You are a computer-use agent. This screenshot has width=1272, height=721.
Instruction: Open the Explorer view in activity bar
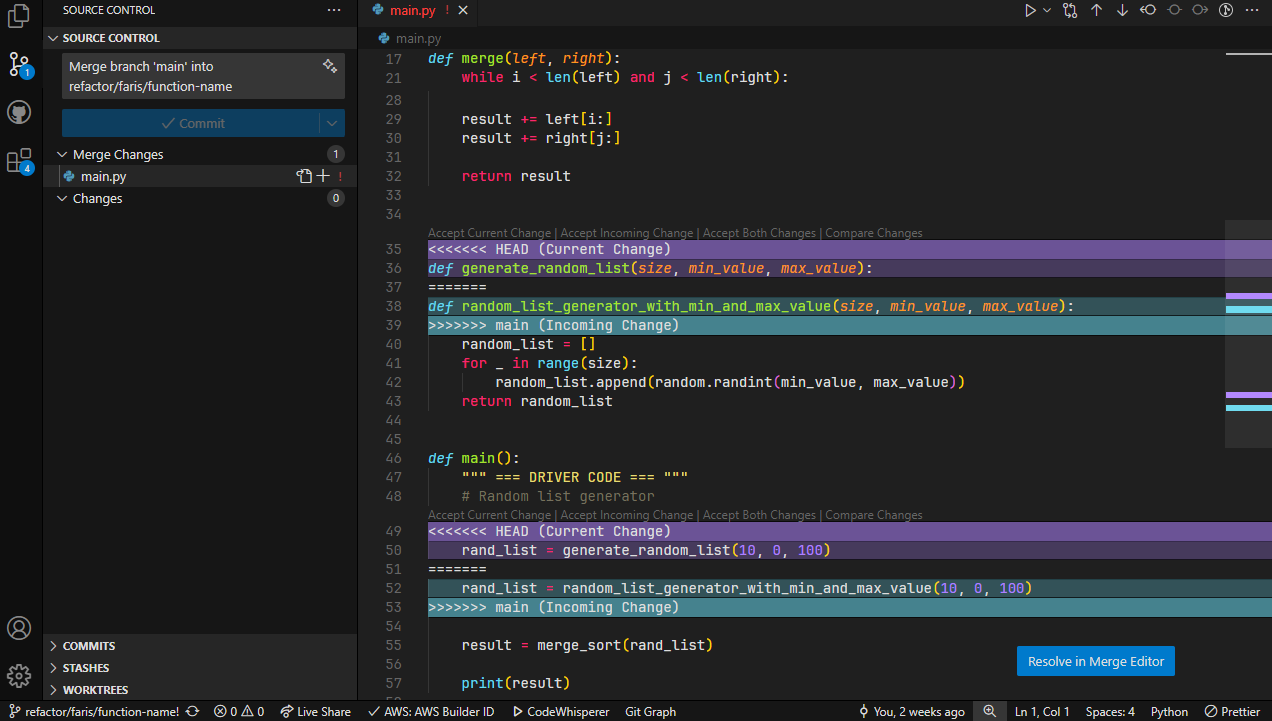coord(19,17)
